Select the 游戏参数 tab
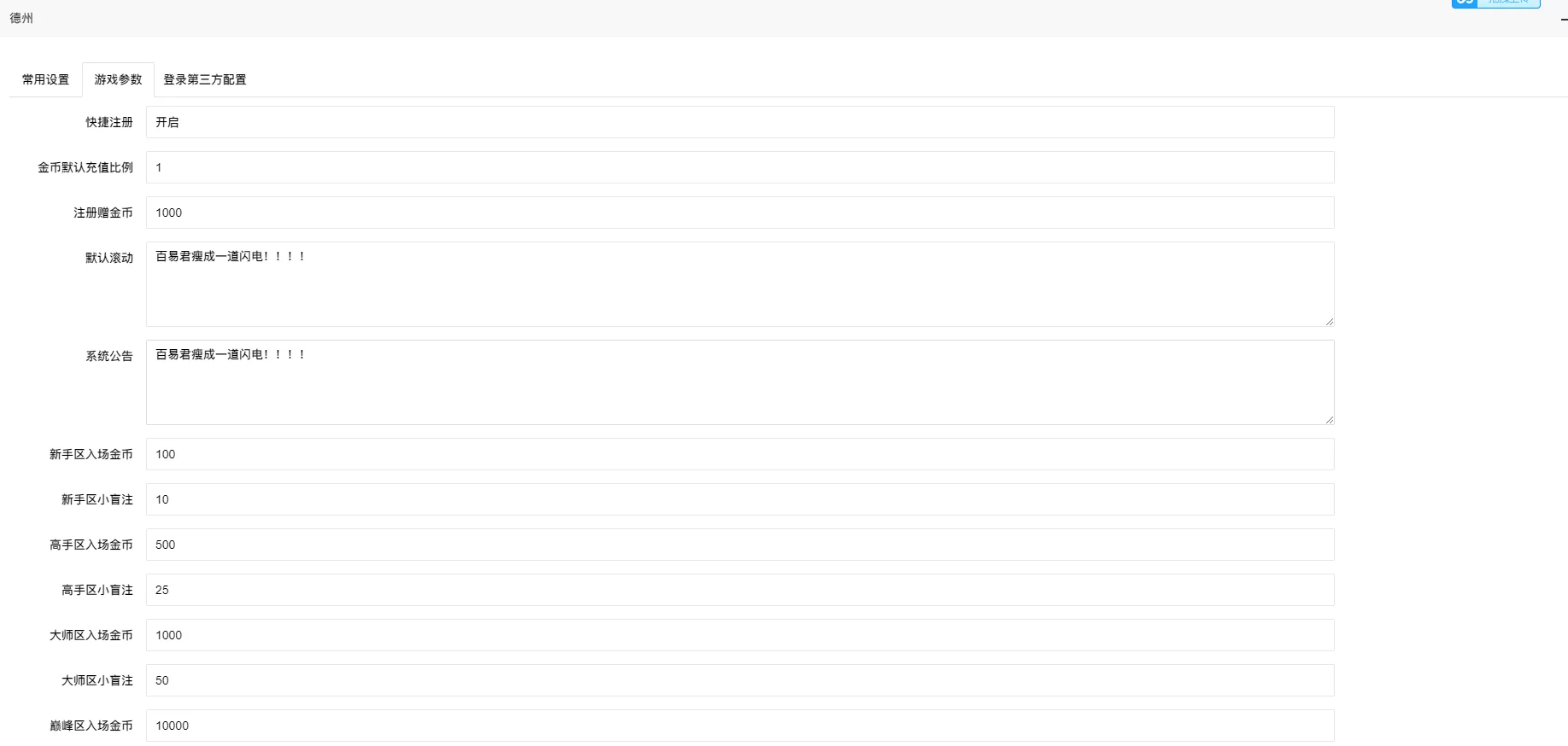The image size is (1568, 746). (x=118, y=79)
